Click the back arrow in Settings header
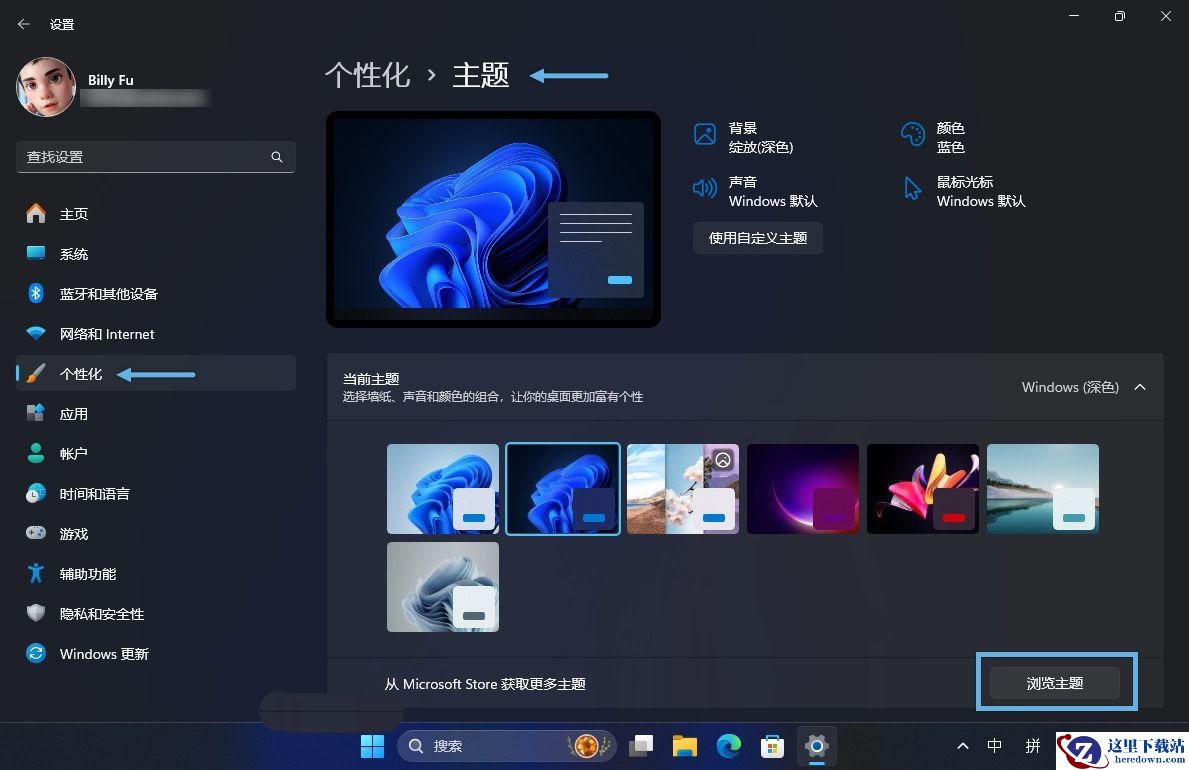Screen dimensions: 1189x770 pyautogui.click(x=24, y=24)
